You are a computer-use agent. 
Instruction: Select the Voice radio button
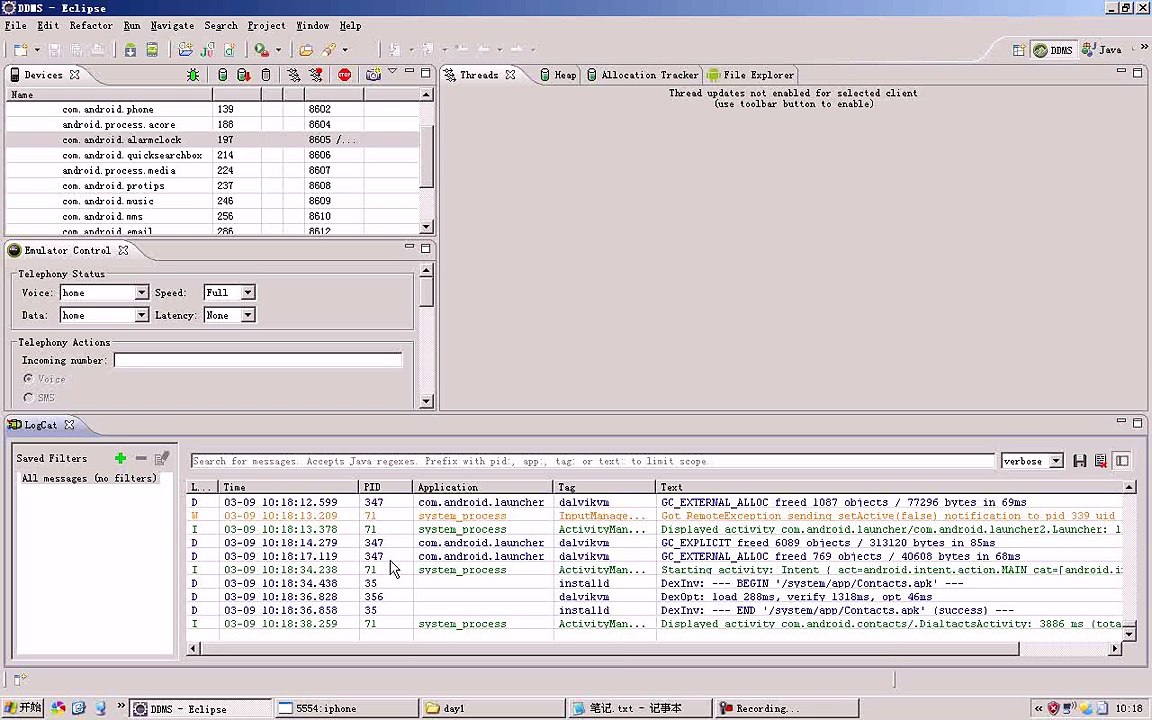point(28,379)
